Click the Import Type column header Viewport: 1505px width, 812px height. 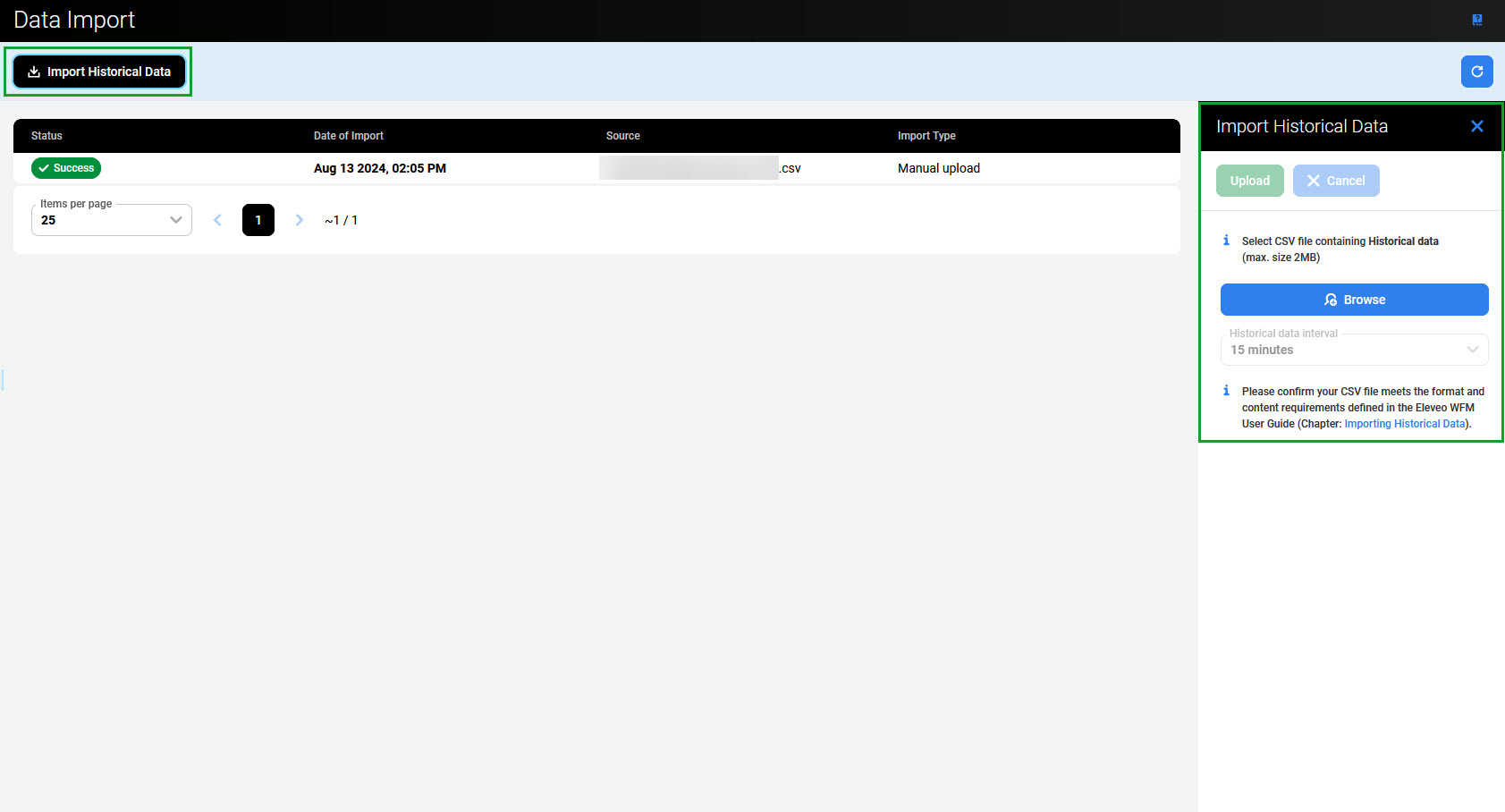(x=926, y=136)
